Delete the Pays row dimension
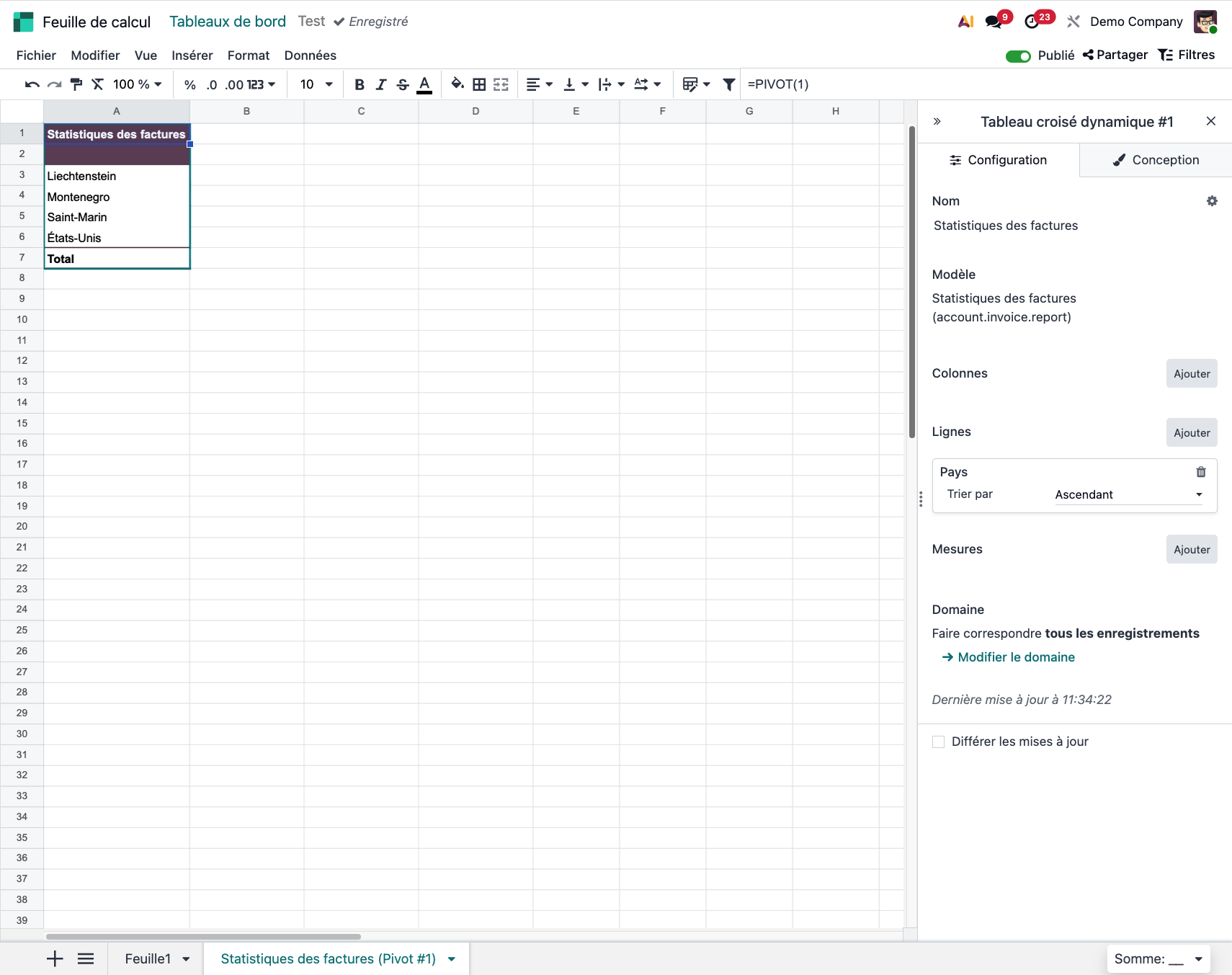1232x975 pixels. click(x=1200, y=472)
